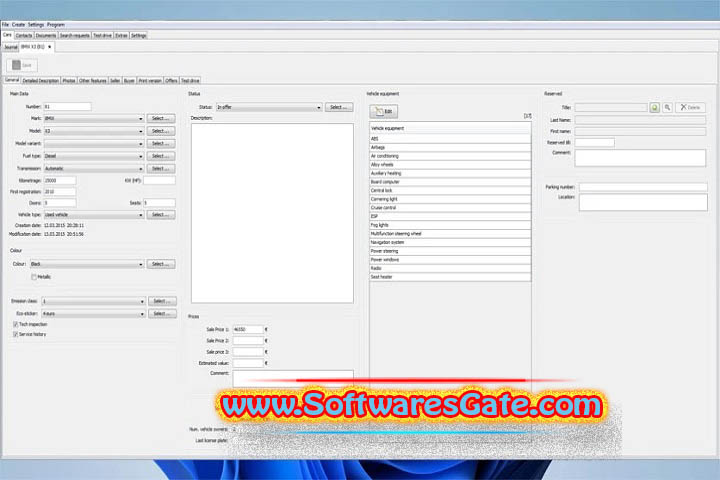This screenshot has height=480, width=720.
Task: Click the Number input field
Action: point(68,107)
